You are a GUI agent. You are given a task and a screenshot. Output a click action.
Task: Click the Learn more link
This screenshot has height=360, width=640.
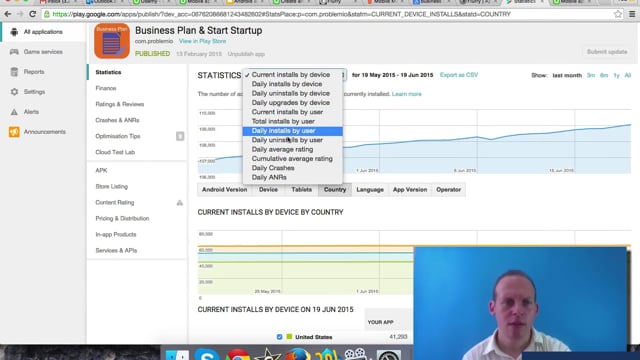point(407,94)
